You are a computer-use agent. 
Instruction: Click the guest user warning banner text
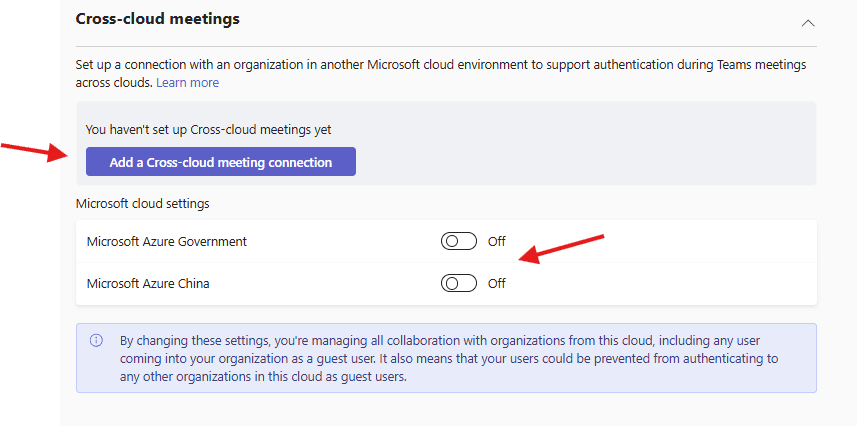450,358
